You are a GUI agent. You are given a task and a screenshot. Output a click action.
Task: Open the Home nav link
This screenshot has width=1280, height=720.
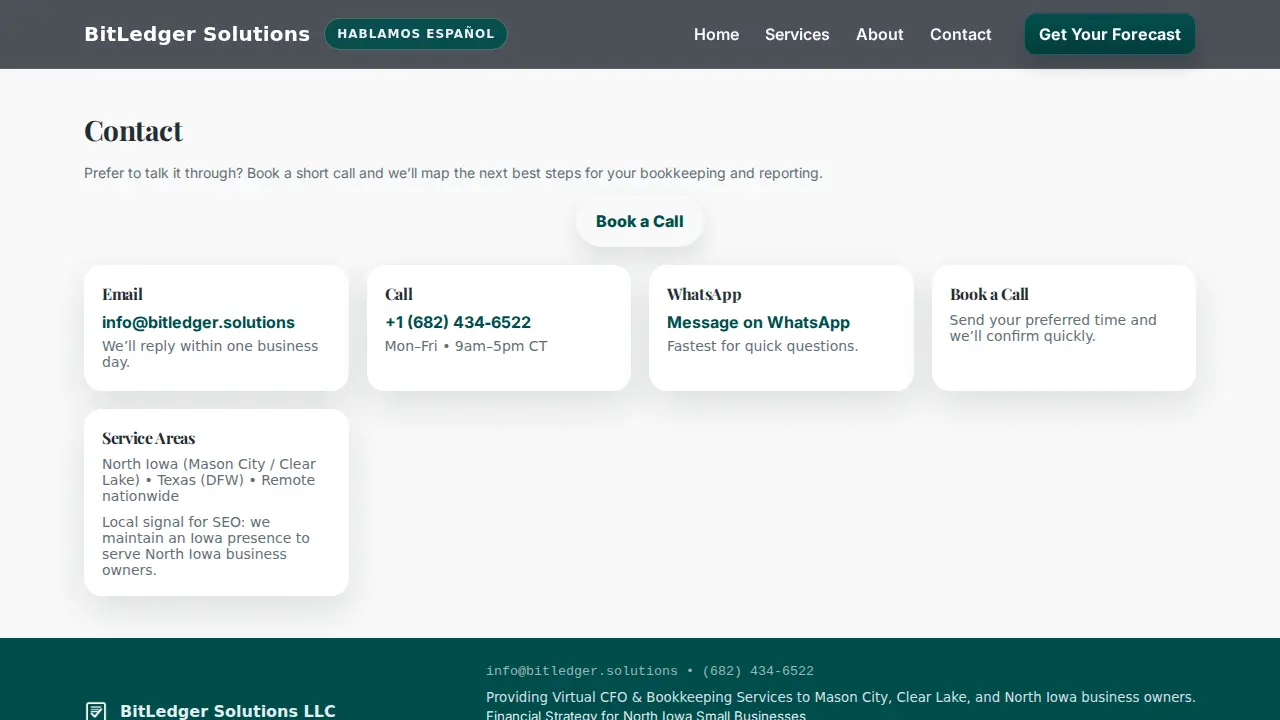pos(716,34)
